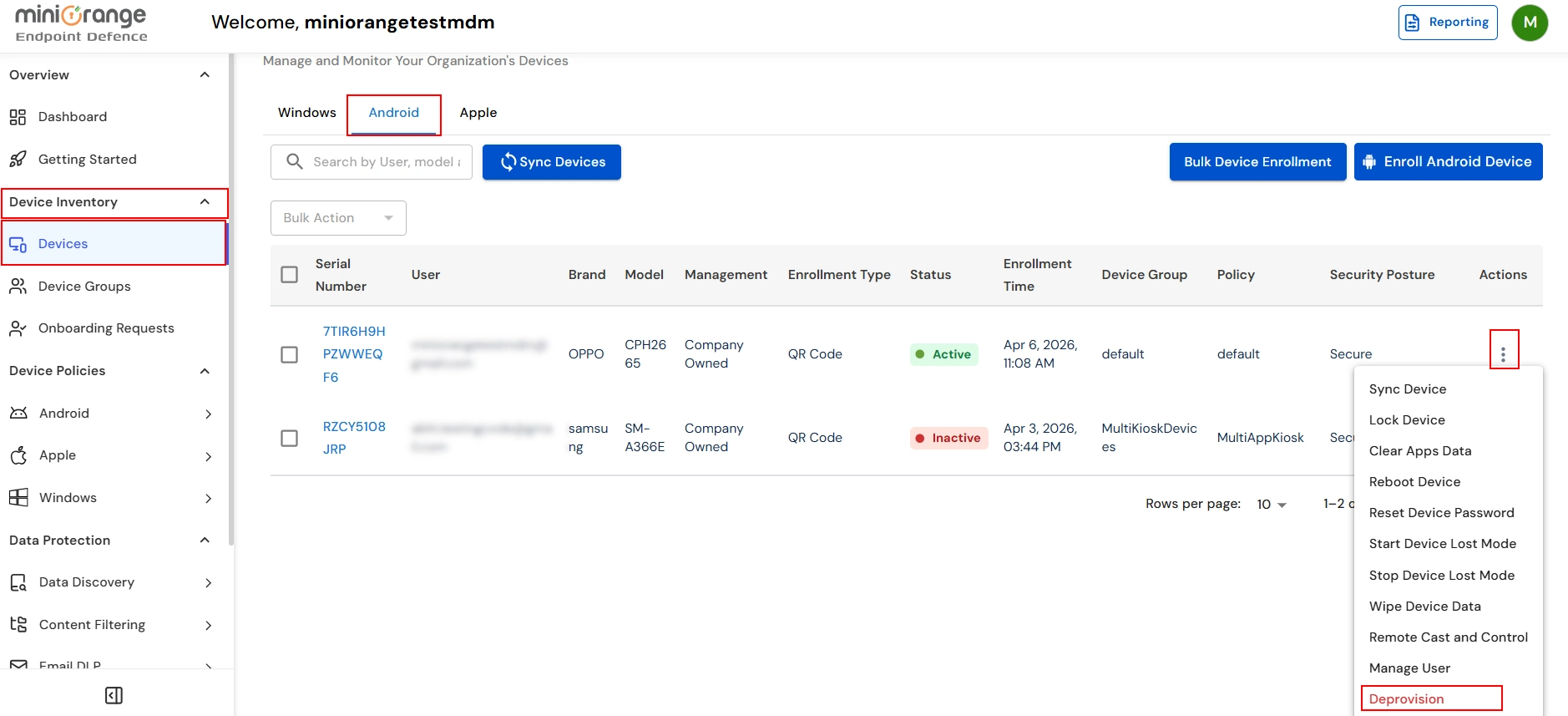Viewport: 1568px width, 716px height.
Task: Choose Remote Cast and Control option
Action: point(1448,637)
